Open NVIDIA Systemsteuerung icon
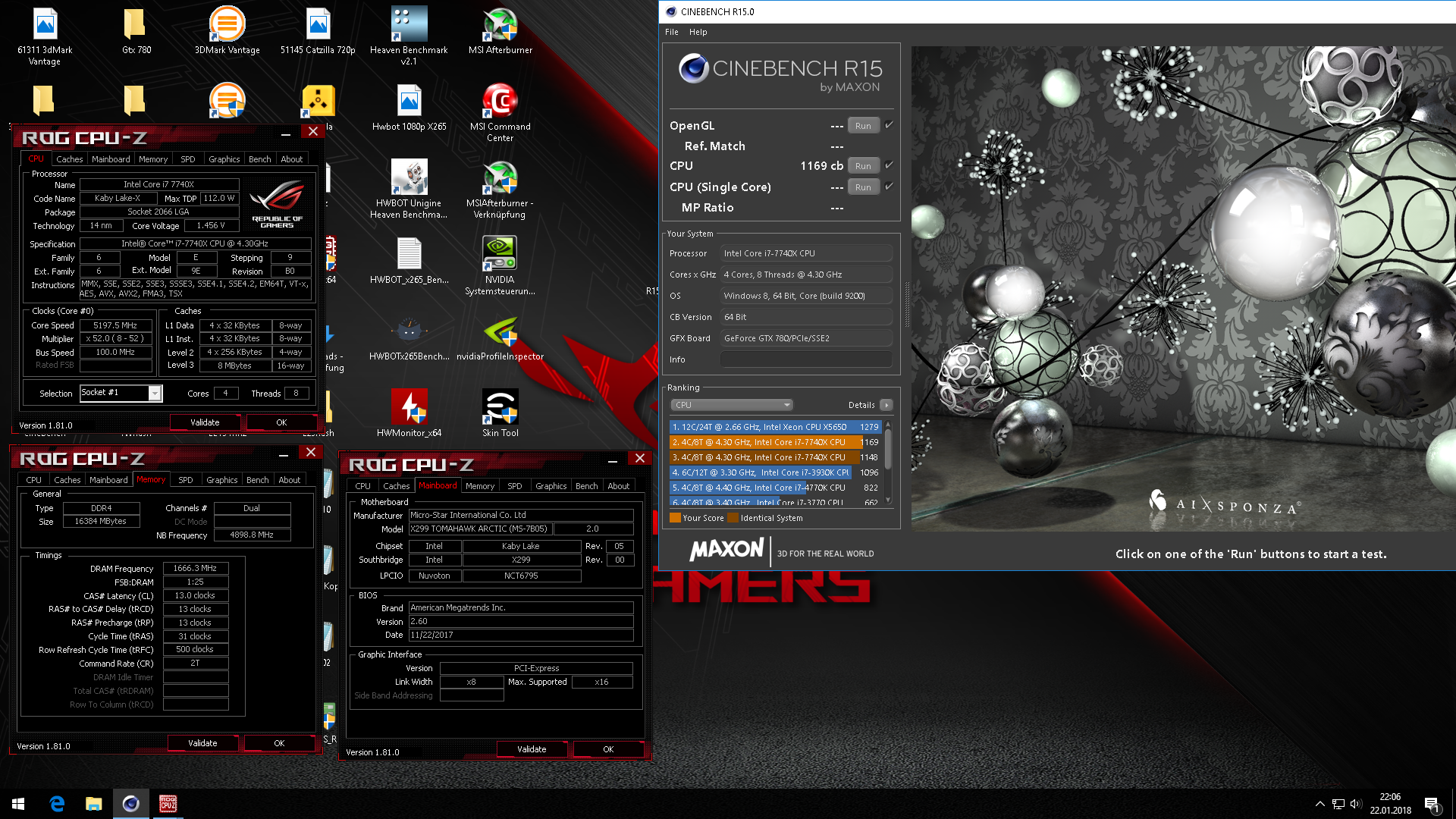 point(500,265)
